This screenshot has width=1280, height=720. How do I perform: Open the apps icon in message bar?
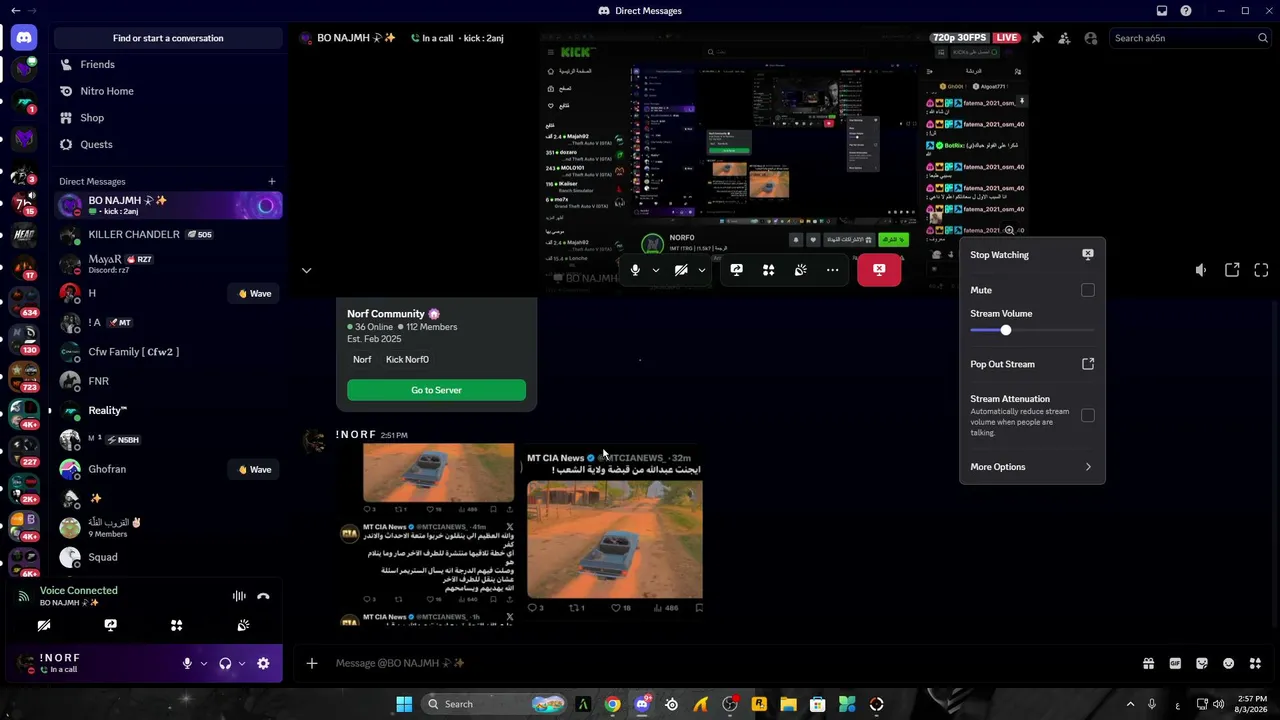coord(1255,663)
